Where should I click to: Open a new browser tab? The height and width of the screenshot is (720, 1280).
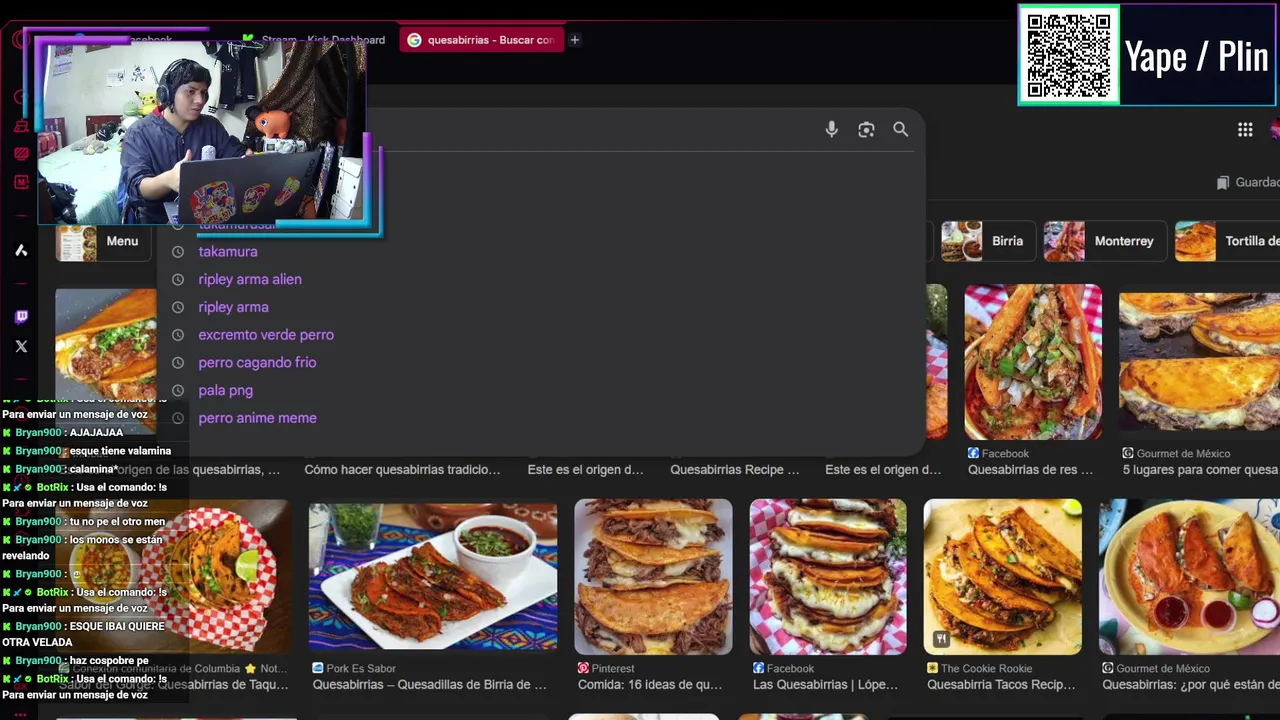pos(574,40)
